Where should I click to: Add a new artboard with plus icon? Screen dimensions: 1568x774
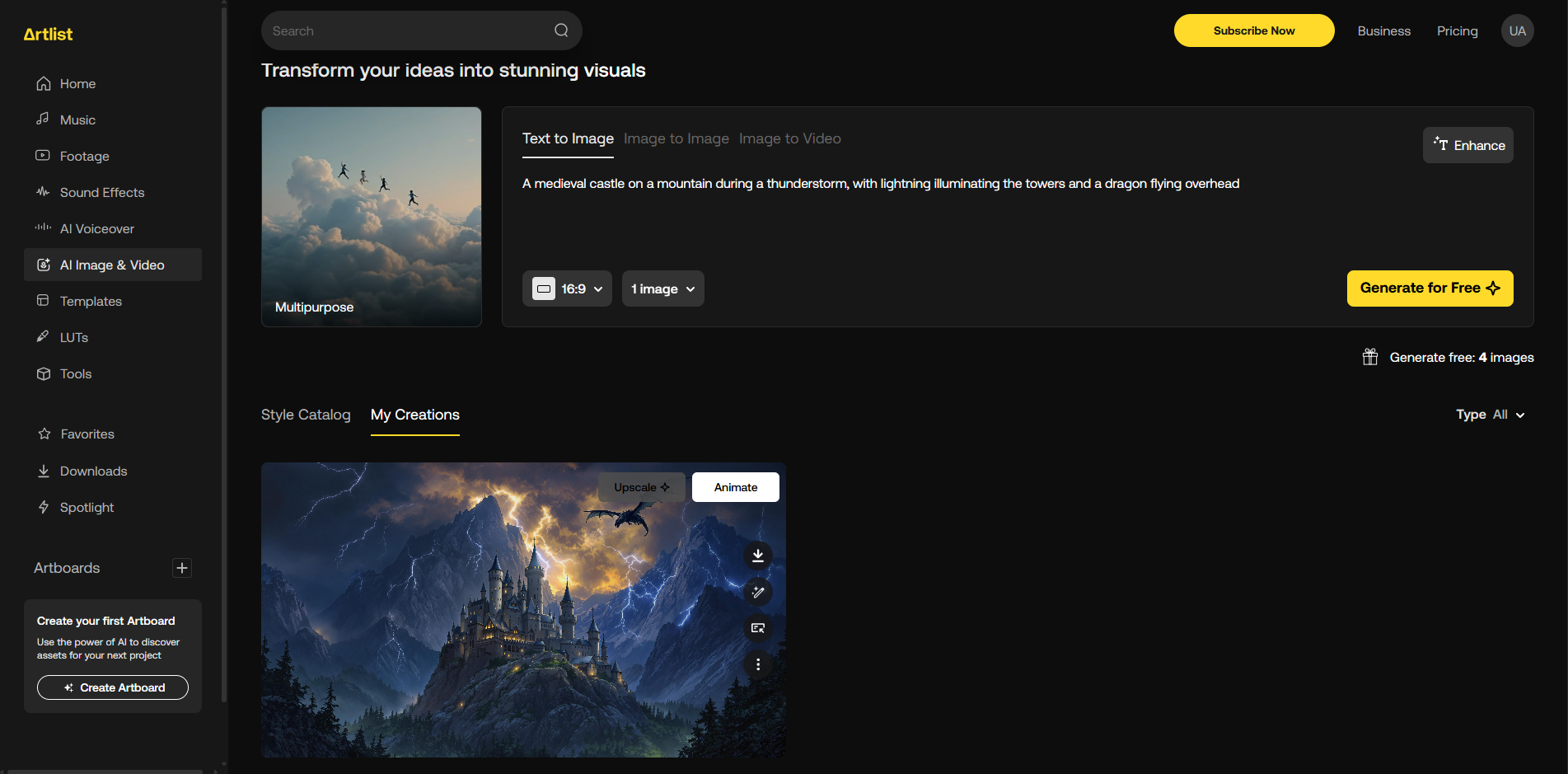coord(182,568)
